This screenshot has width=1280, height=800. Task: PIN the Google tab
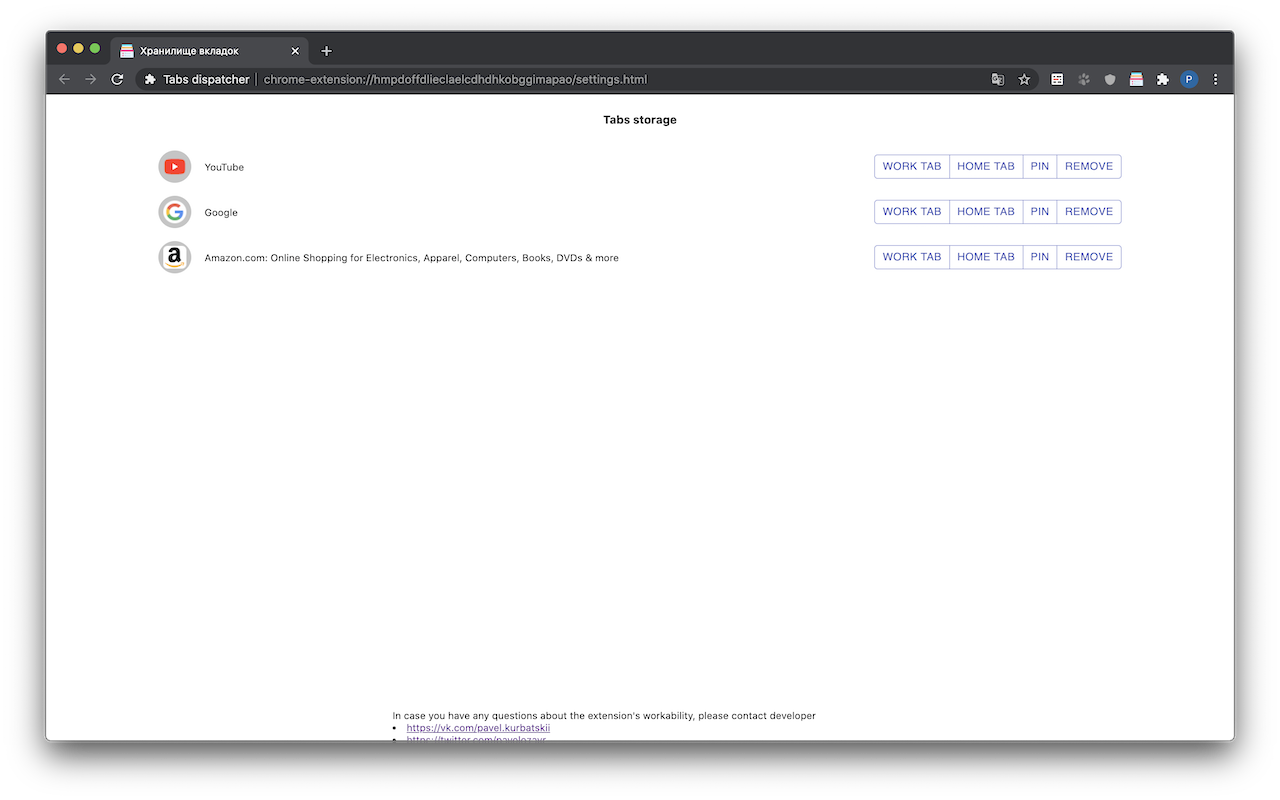point(1040,212)
